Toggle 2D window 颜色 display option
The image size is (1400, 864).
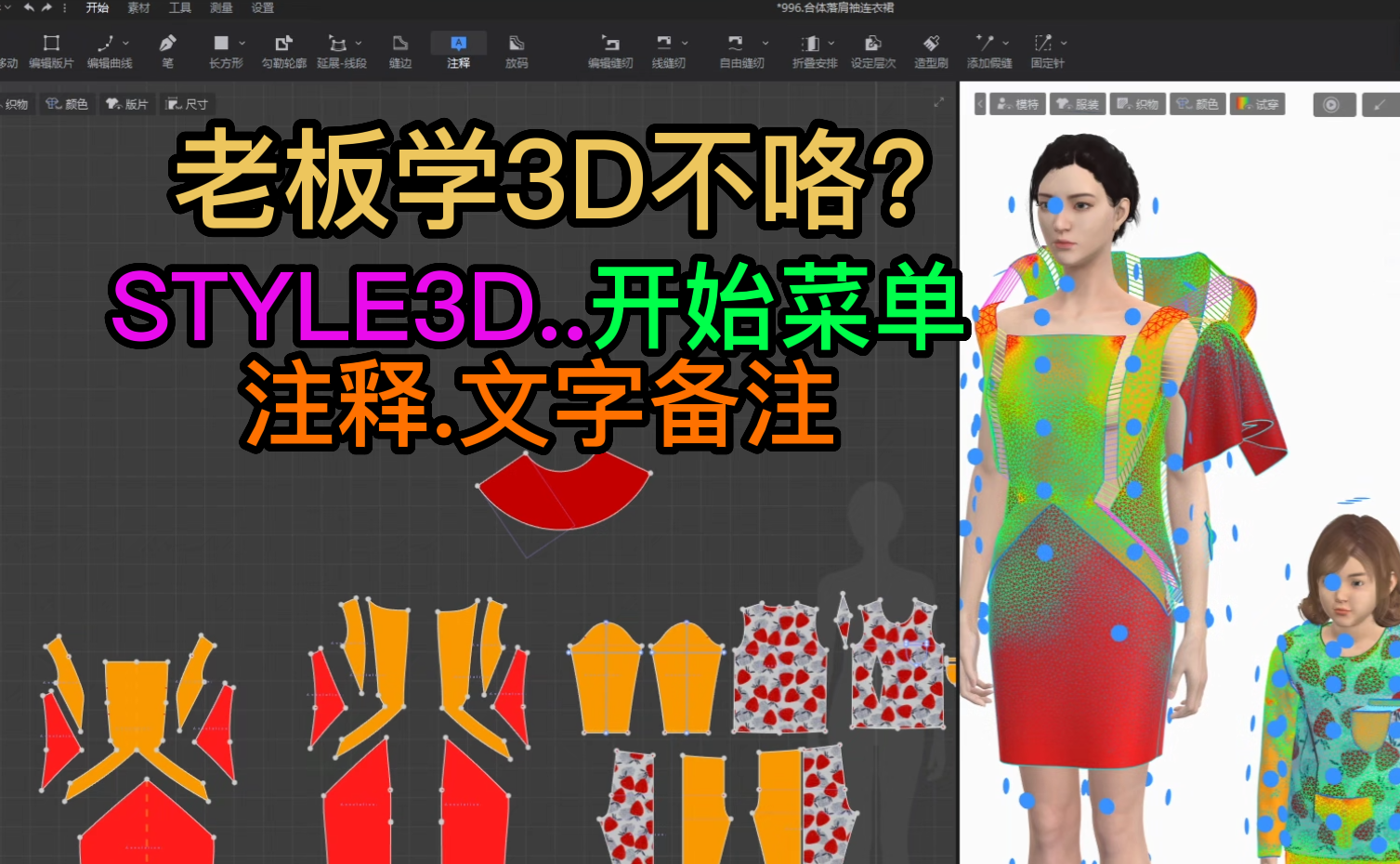coord(67,104)
